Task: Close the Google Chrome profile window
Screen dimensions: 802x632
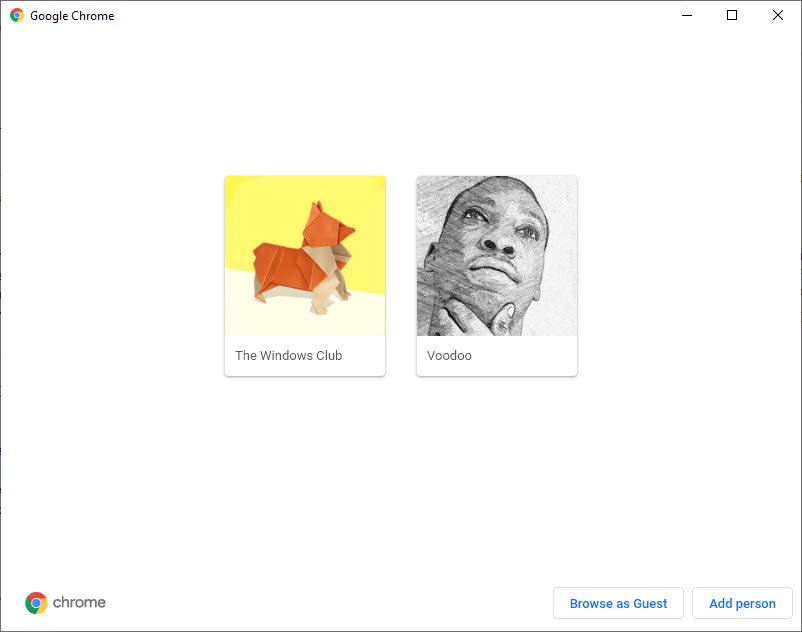Action: click(x=778, y=16)
